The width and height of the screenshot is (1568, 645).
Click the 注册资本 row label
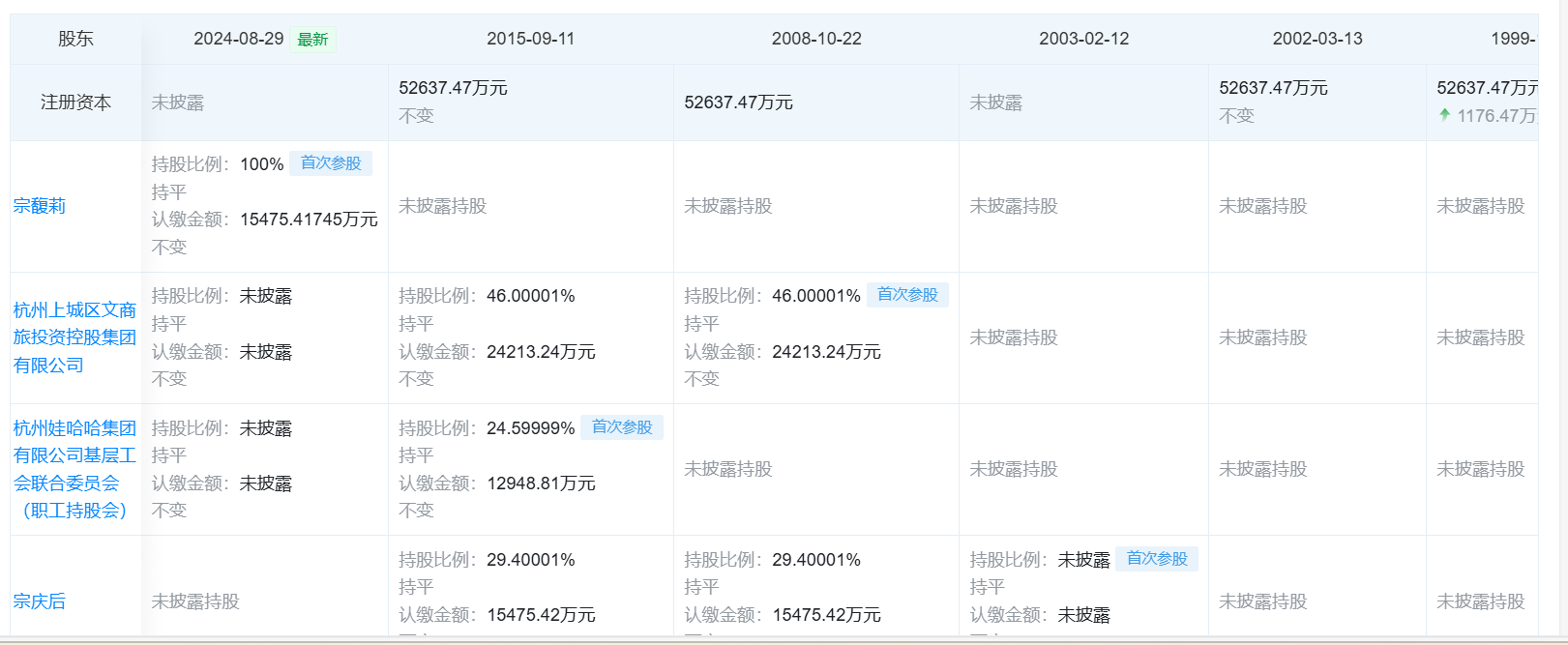click(75, 103)
